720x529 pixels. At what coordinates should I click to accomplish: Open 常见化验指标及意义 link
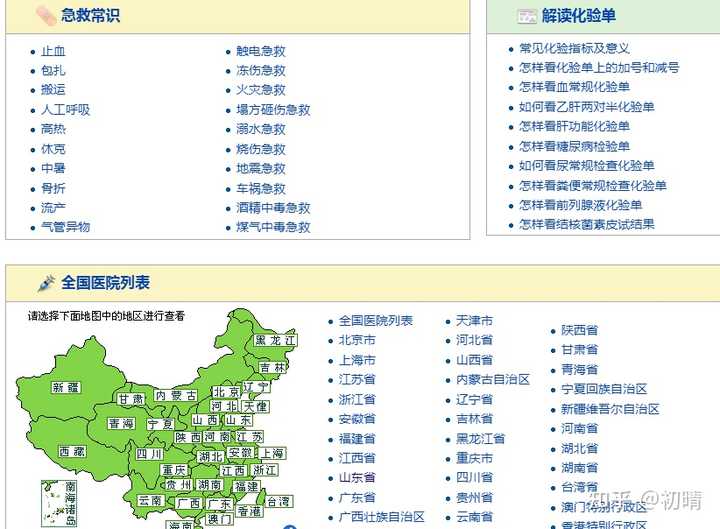tap(574, 48)
